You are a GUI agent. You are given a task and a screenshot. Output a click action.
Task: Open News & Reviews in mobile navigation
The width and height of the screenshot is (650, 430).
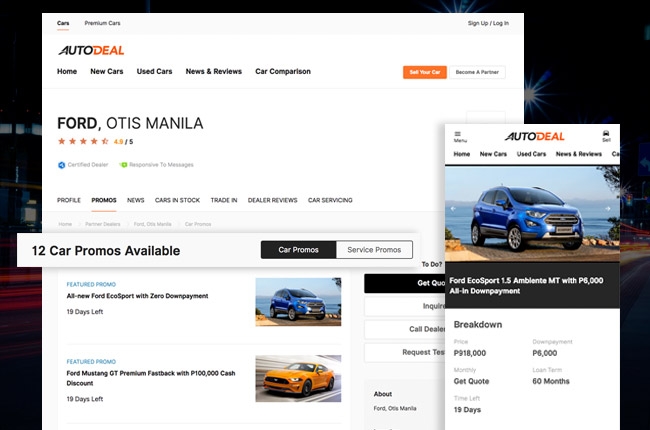point(579,154)
